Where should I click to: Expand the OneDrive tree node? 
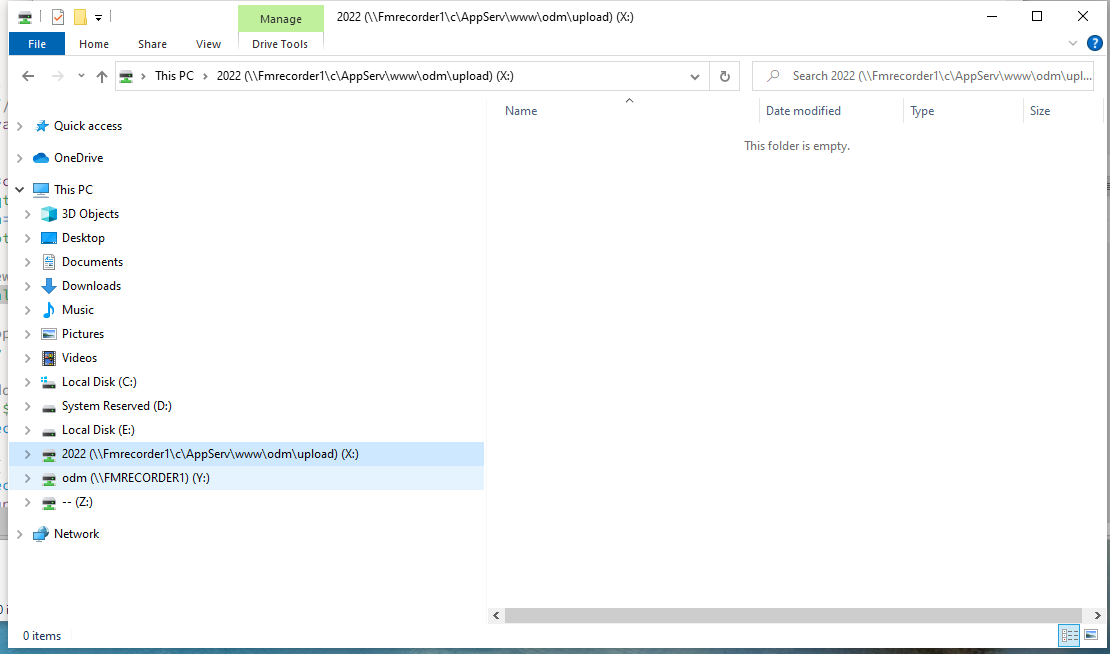[x=20, y=158]
